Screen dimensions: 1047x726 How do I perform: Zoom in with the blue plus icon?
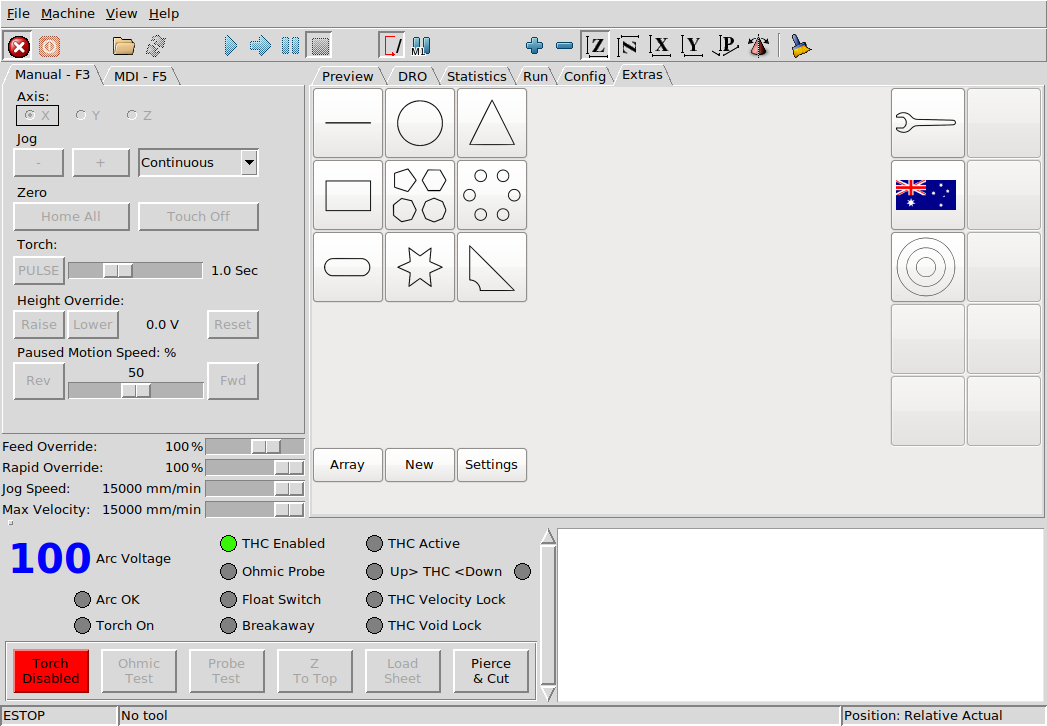point(534,46)
